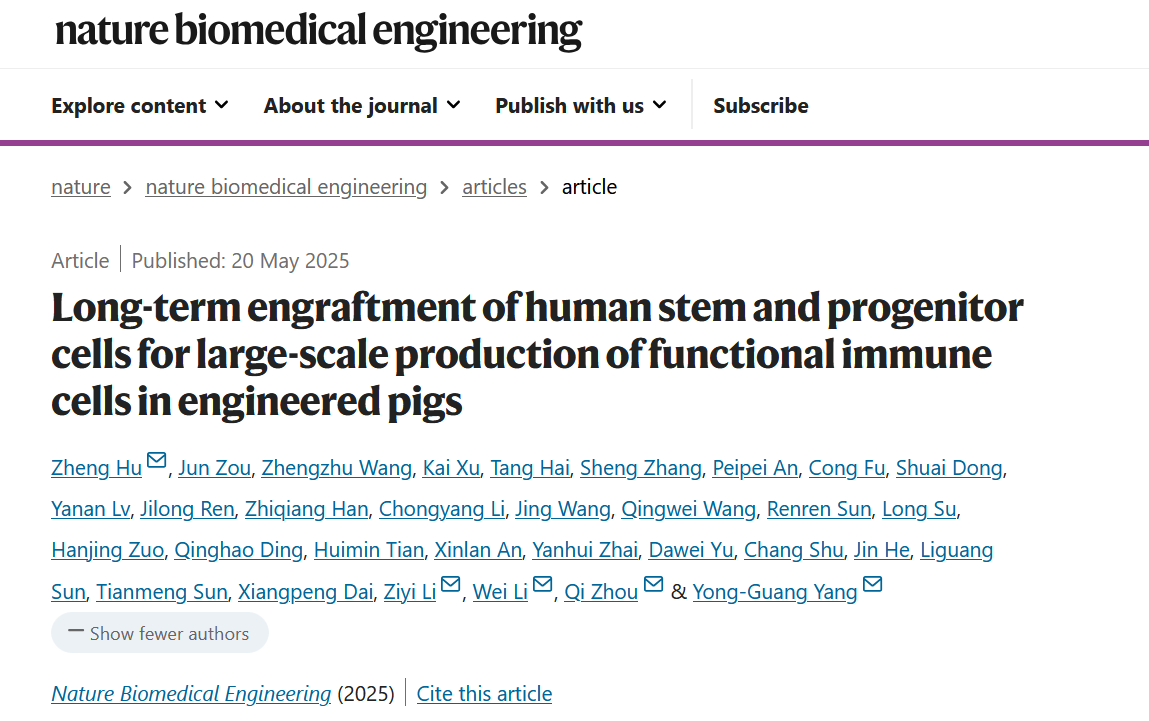The height and width of the screenshot is (721, 1149).
Task: Click envelope icon beside Ziyi Li
Action: (x=450, y=585)
